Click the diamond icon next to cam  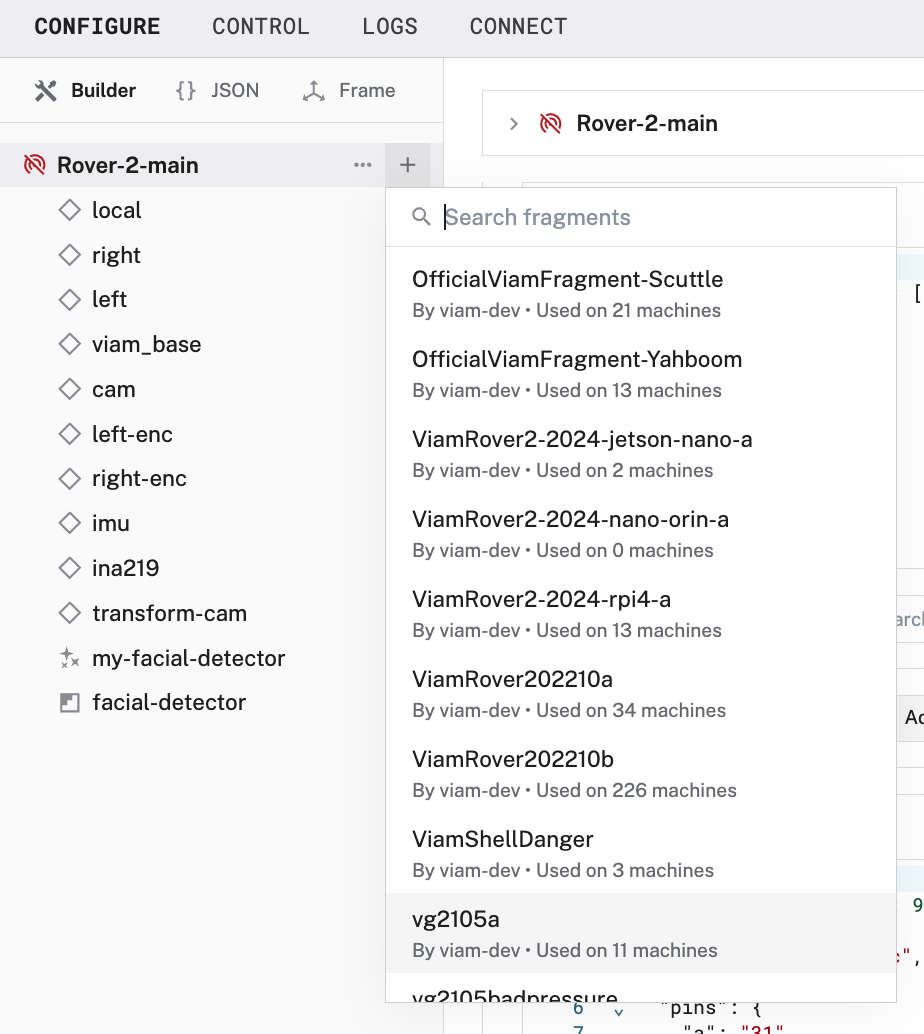click(69, 389)
